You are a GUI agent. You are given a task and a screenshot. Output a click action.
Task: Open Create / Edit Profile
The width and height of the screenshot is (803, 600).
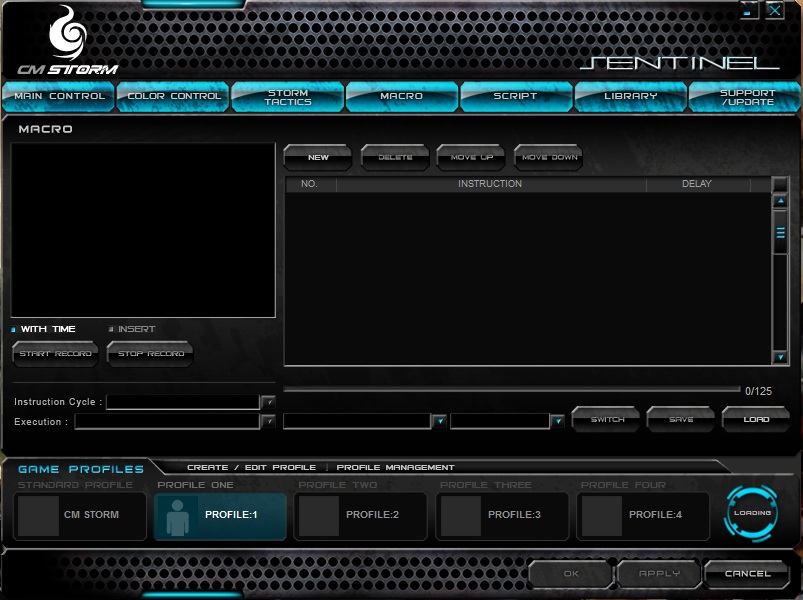click(251, 467)
